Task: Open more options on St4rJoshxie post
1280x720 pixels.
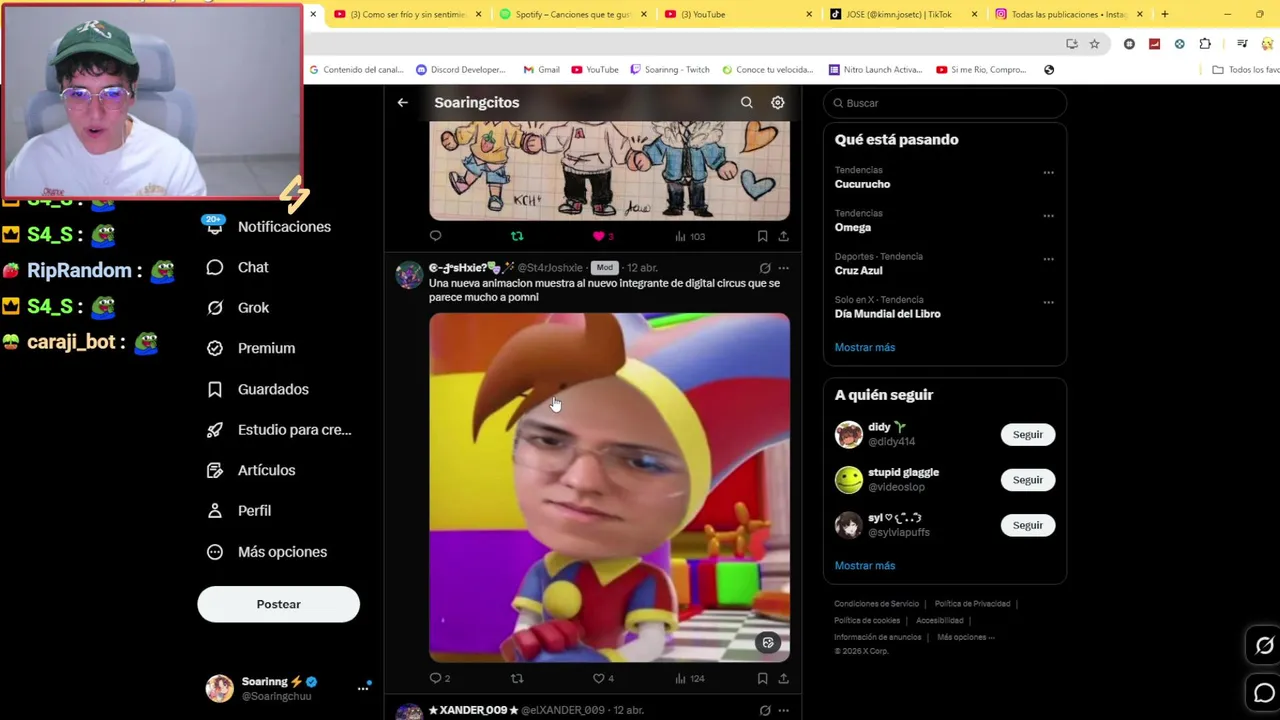Action: click(x=783, y=268)
